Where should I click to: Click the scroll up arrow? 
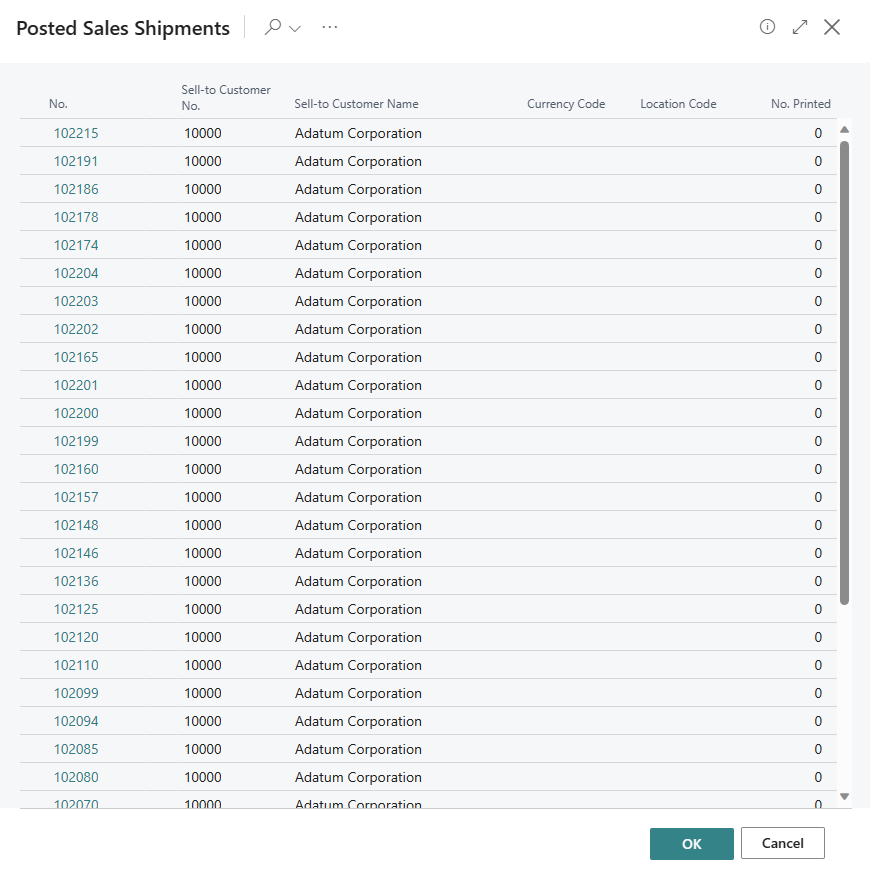coord(845,130)
